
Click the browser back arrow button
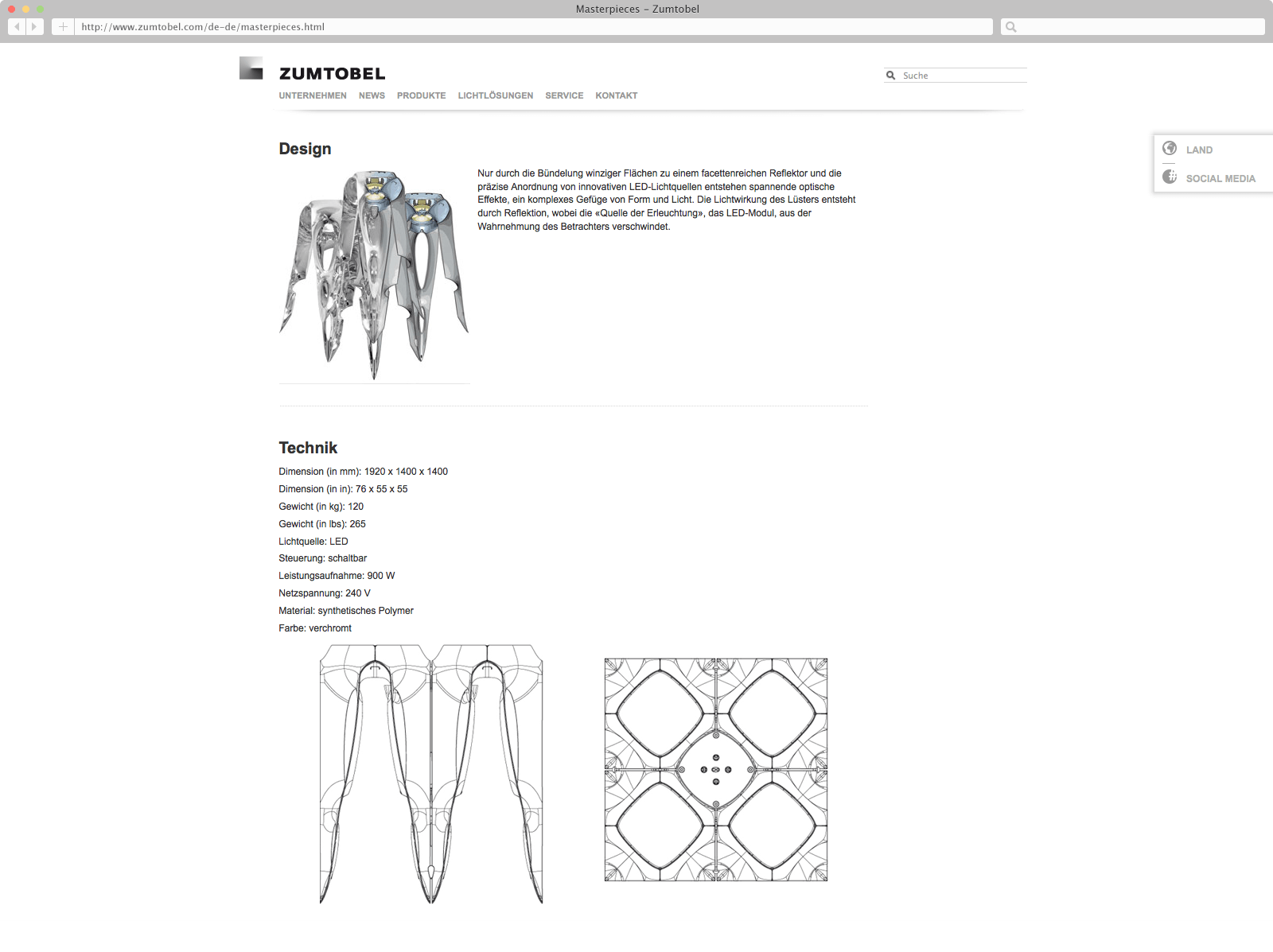(17, 27)
